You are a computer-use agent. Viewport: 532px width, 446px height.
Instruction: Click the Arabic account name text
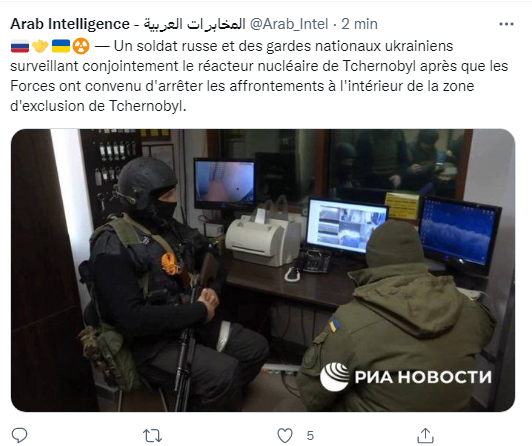[194, 24]
